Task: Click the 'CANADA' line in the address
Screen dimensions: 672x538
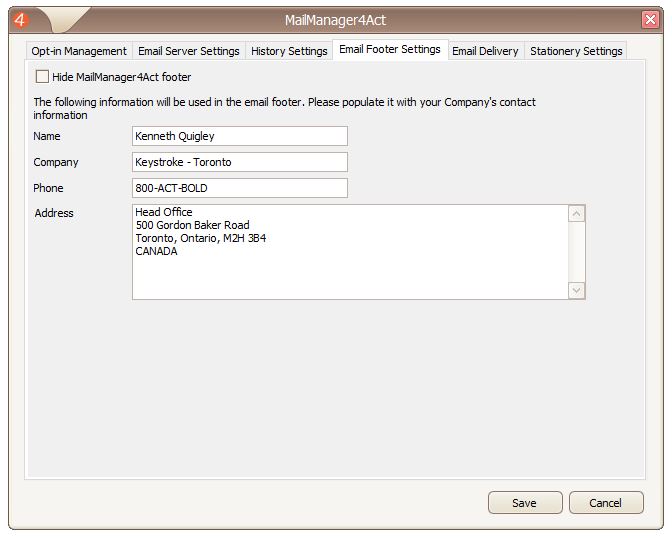Action: click(156, 251)
